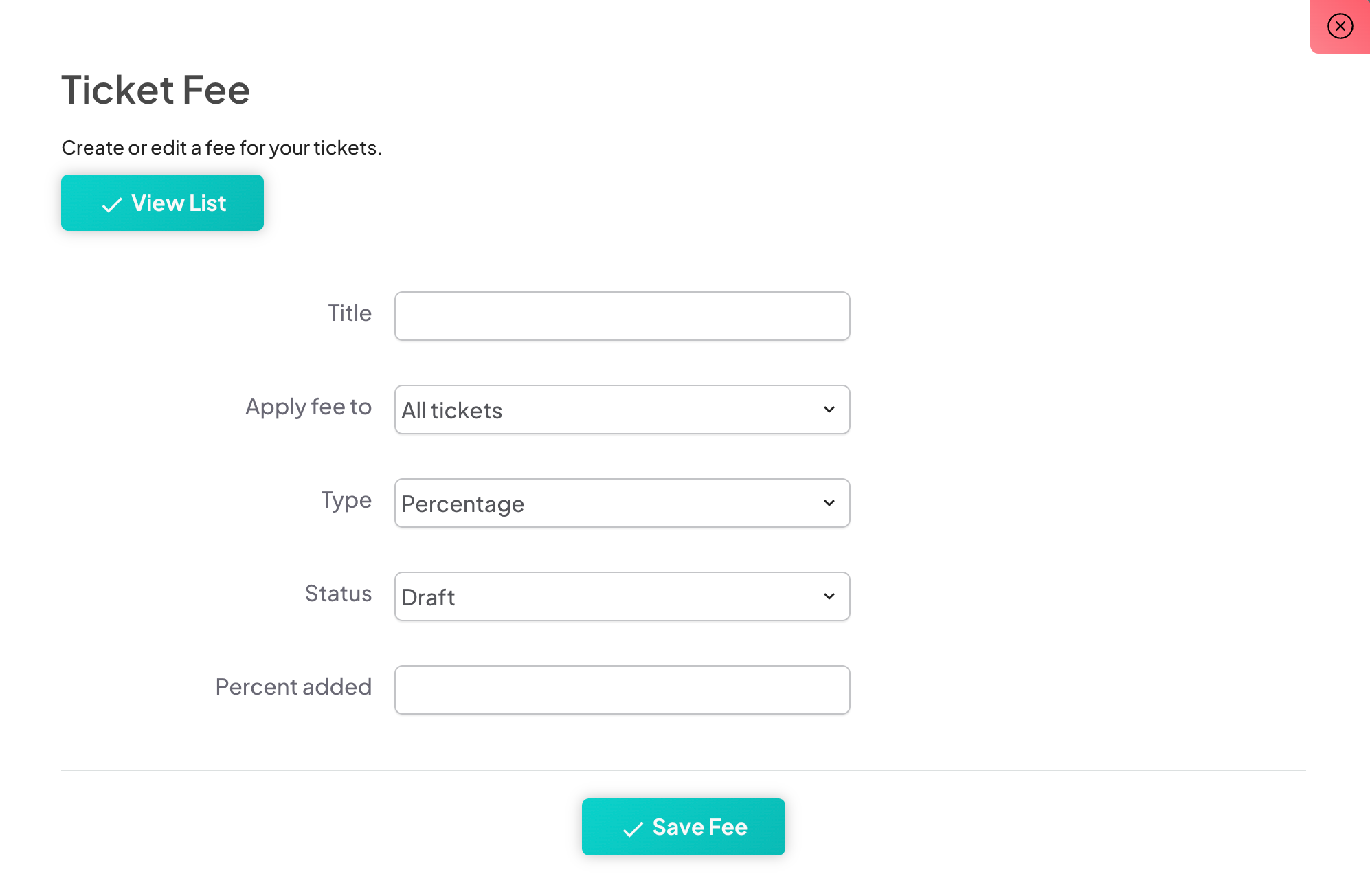Image resolution: width=1370 pixels, height=896 pixels.
Task: Focus the Percent added input field
Action: (x=622, y=690)
